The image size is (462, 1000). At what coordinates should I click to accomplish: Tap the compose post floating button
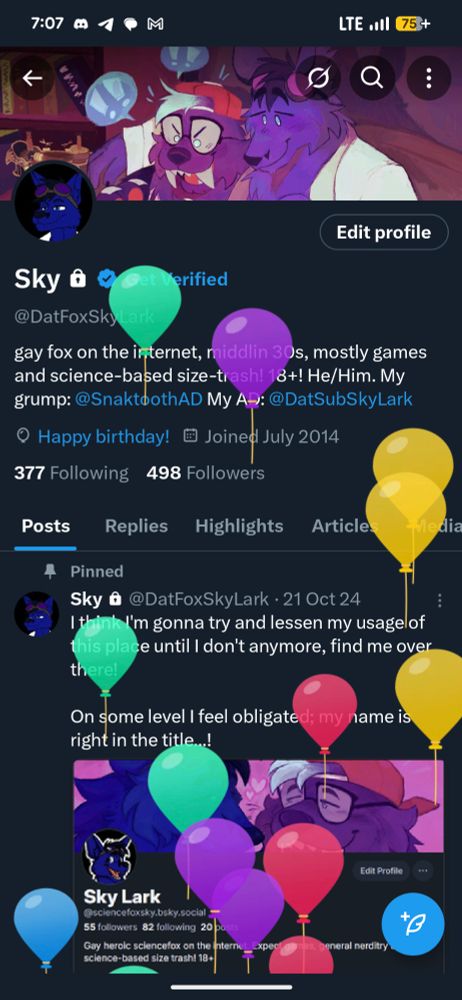pyautogui.click(x=413, y=924)
